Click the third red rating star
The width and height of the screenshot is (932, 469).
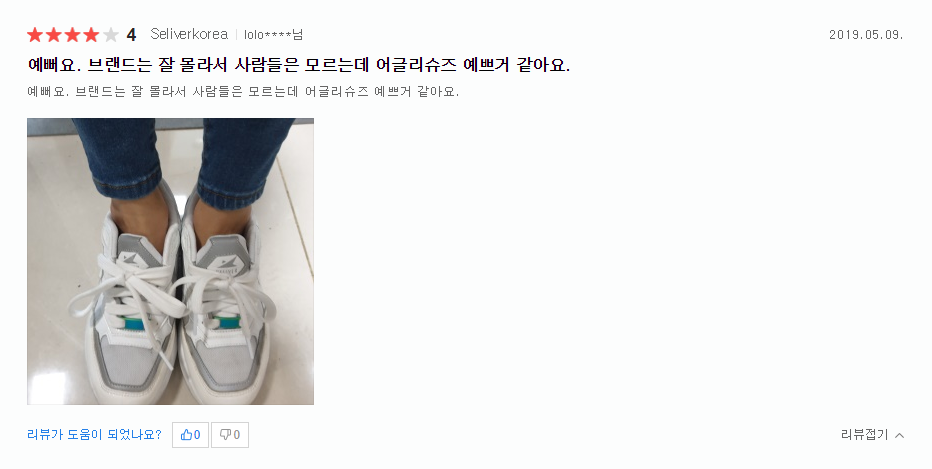(73, 35)
